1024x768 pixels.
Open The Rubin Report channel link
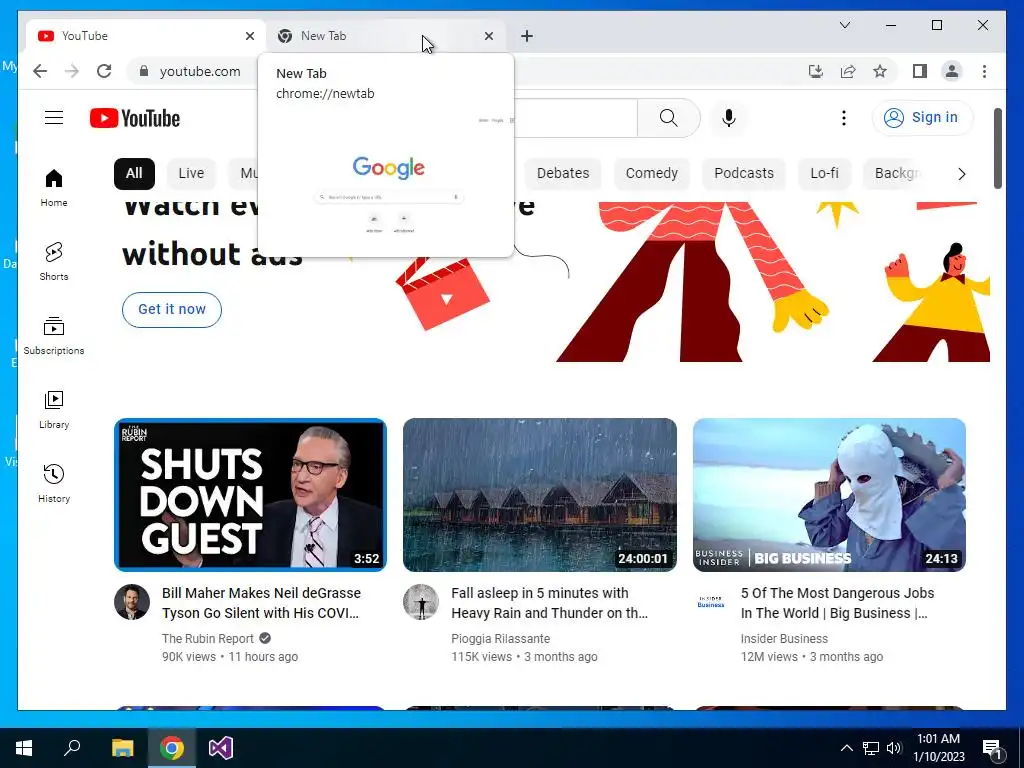coord(208,639)
